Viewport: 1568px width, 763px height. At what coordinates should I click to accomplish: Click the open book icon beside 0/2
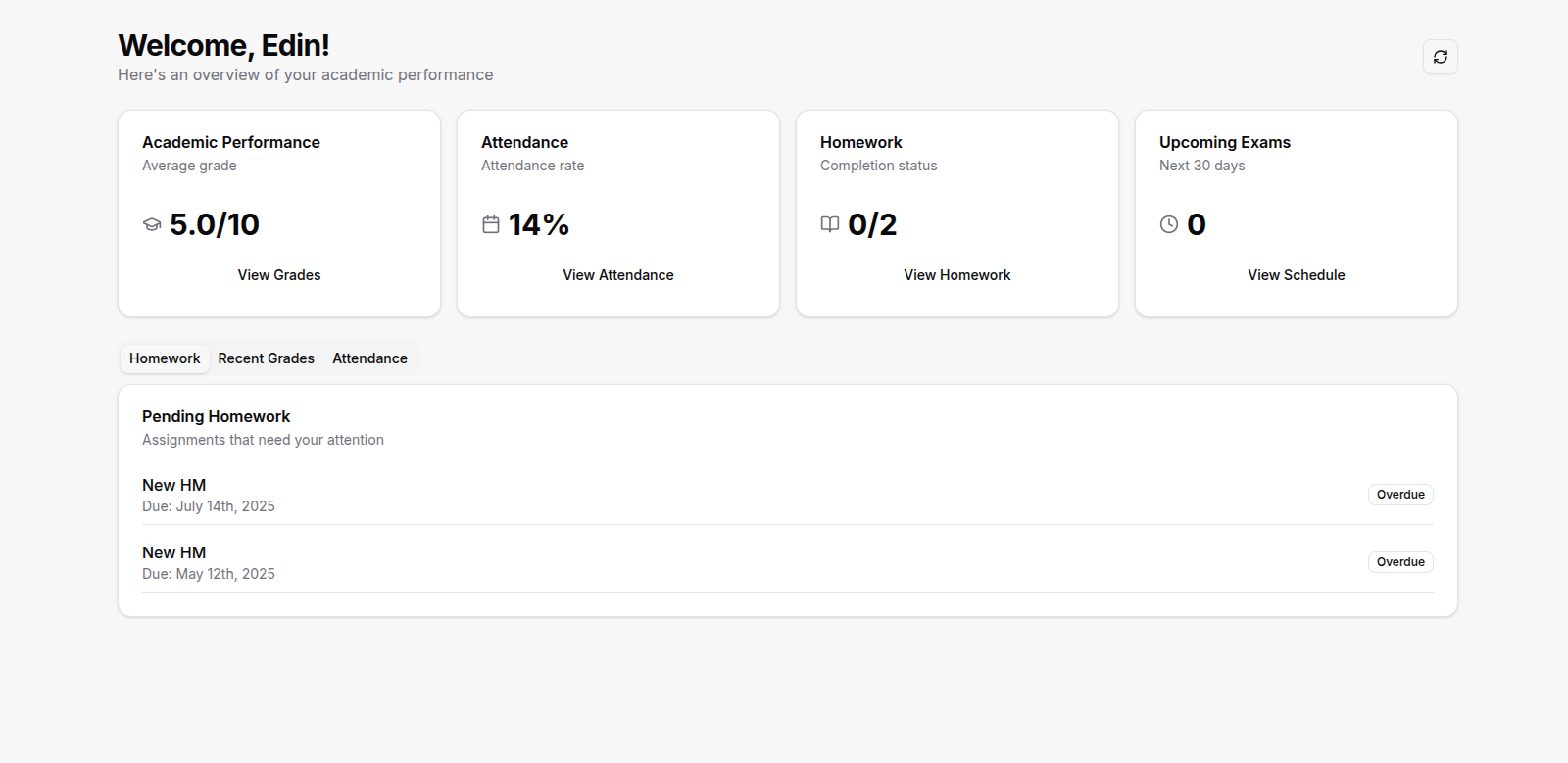[x=830, y=224]
